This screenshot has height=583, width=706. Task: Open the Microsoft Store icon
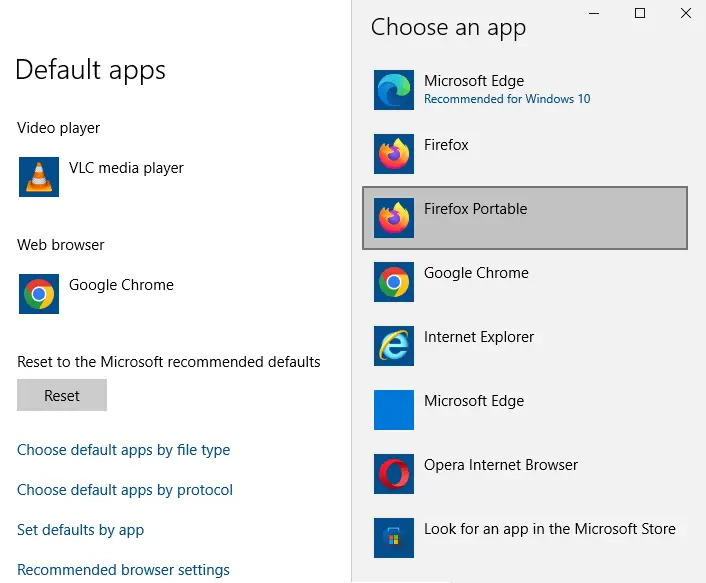pos(394,538)
